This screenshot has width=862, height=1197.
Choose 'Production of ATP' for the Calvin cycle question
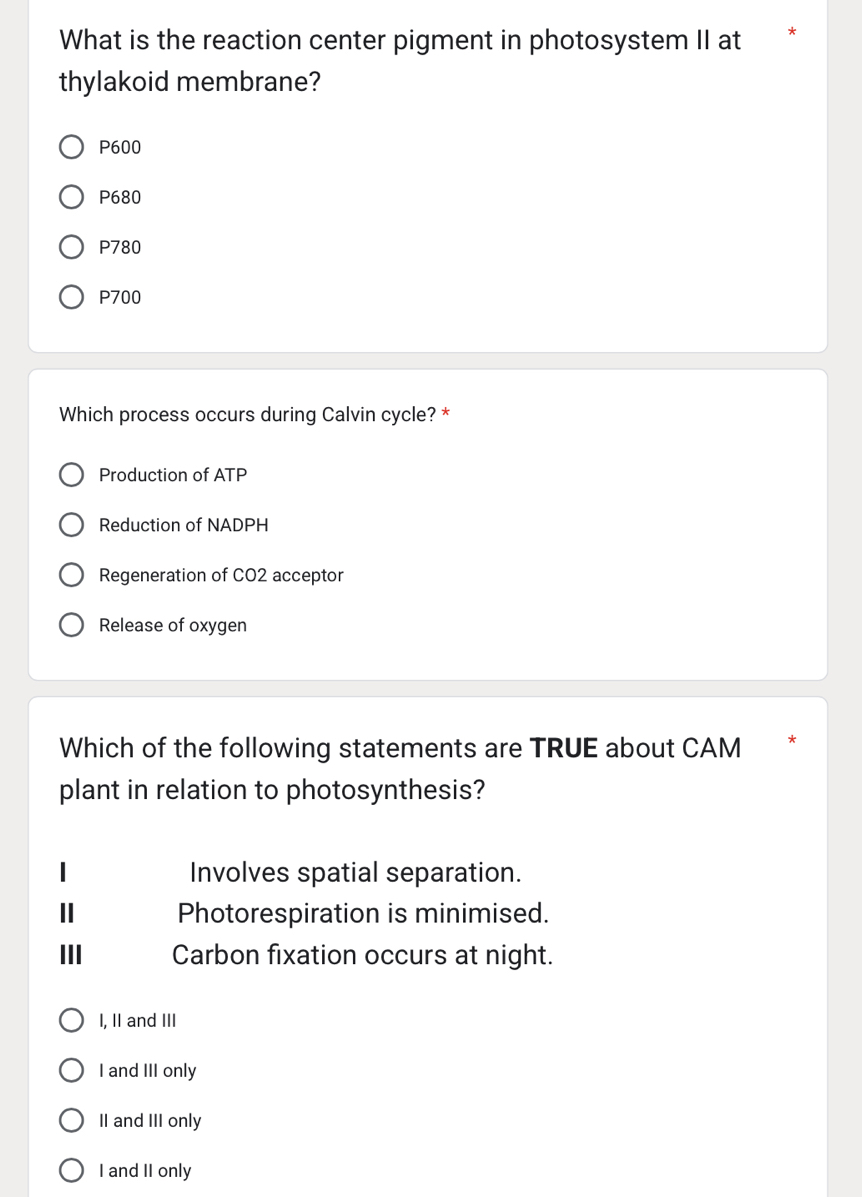(71, 475)
